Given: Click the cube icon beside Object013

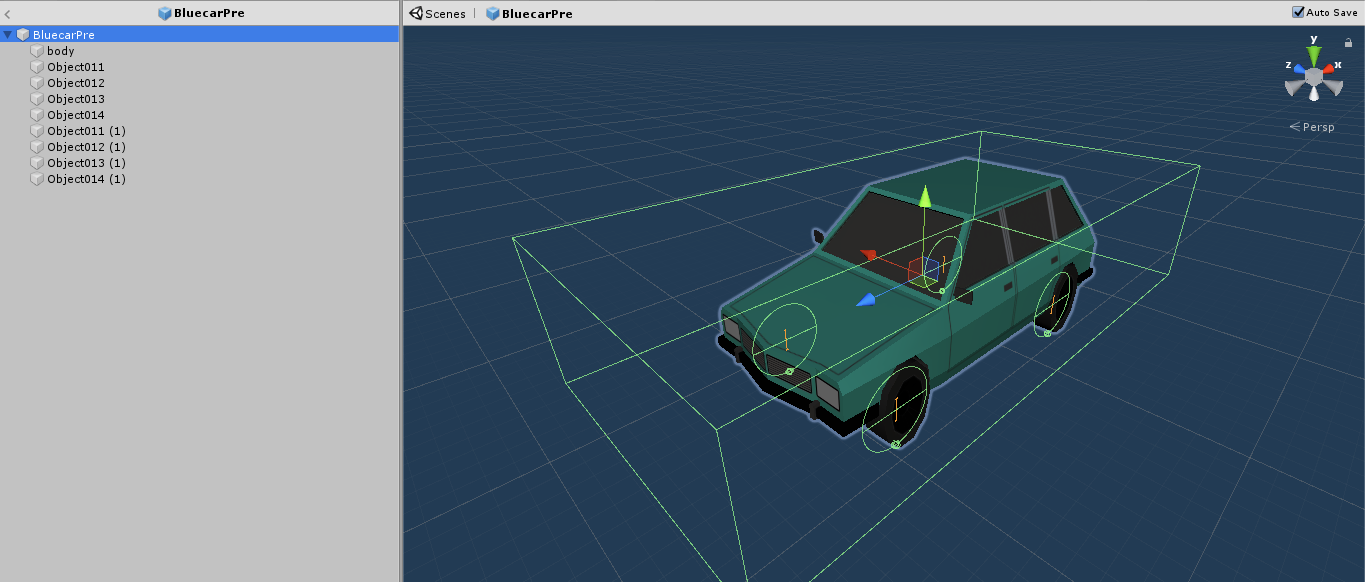Looking at the screenshot, I should point(38,99).
